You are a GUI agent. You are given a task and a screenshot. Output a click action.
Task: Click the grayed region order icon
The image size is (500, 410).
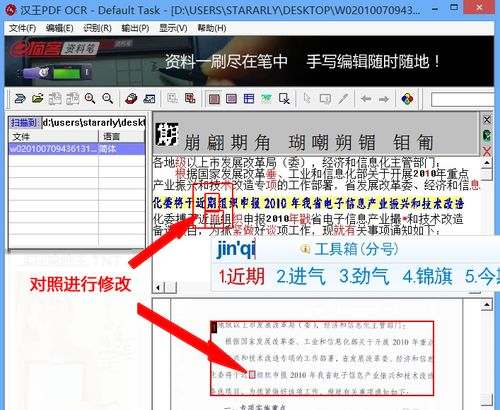325,99
